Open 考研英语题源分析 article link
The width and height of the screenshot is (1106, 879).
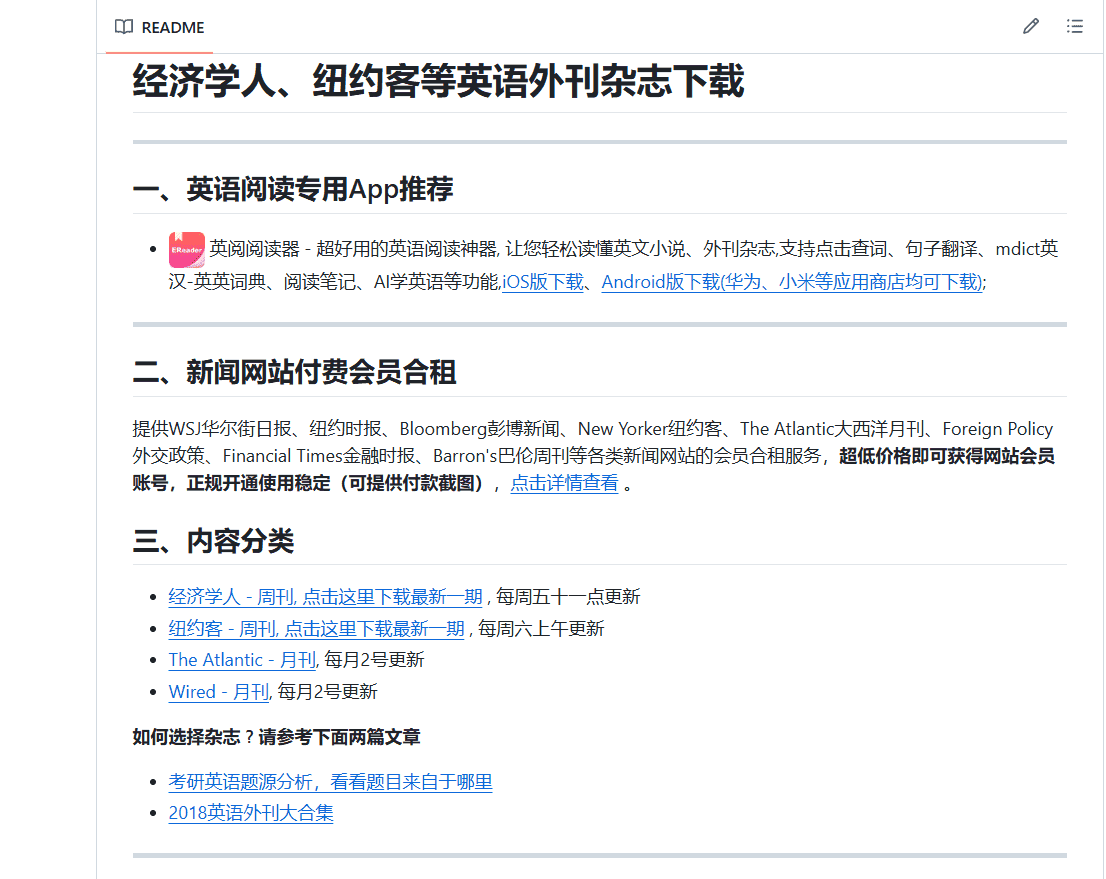[330, 782]
